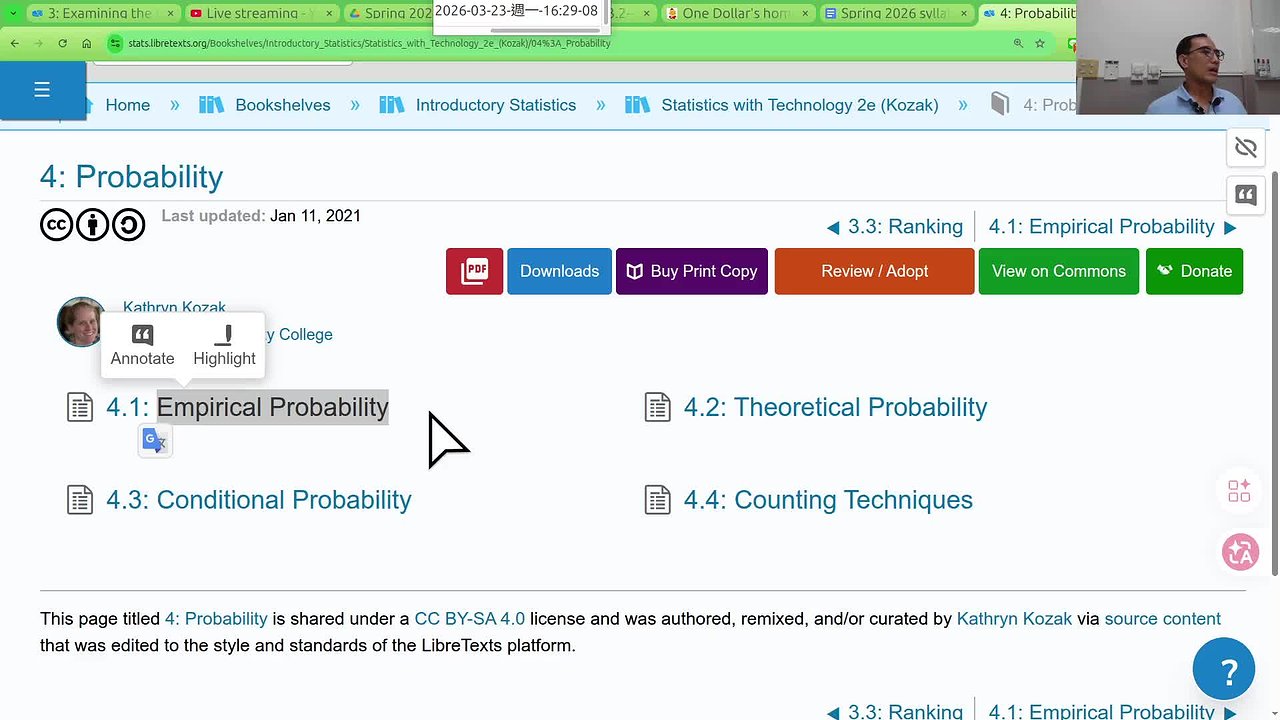Open the CC BY-SA 4.0 license link

469,619
